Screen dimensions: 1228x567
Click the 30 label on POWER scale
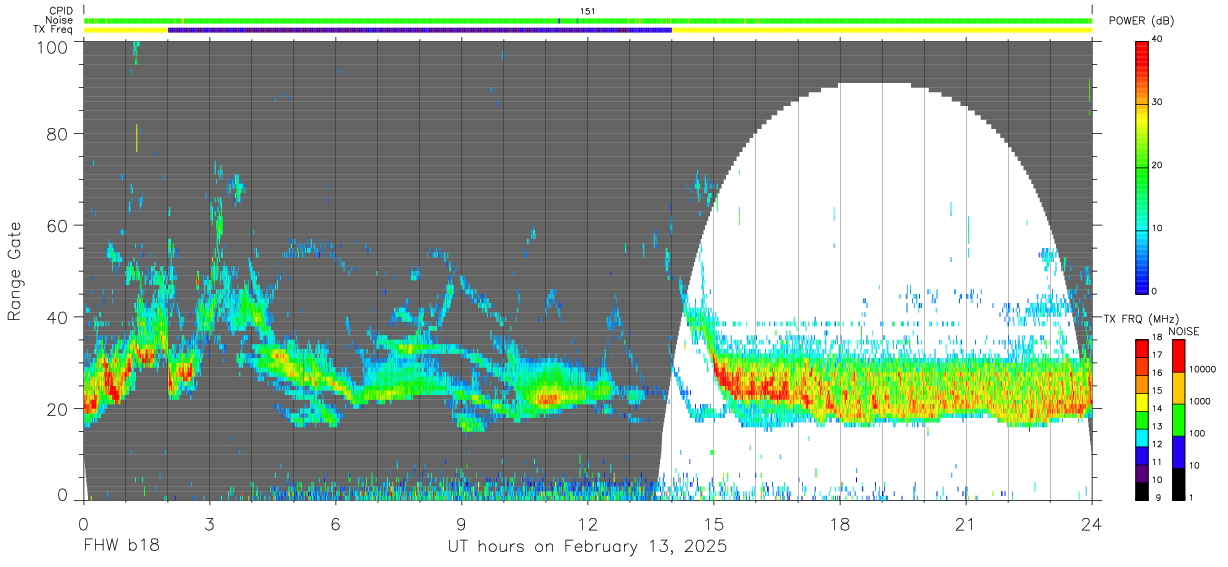click(x=1159, y=102)
